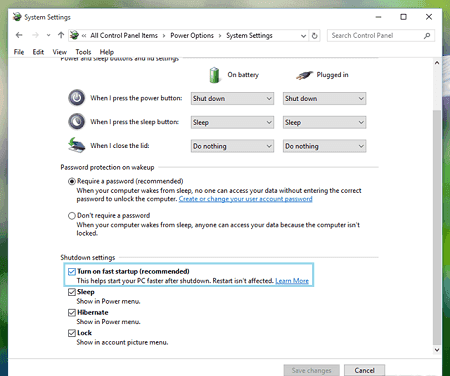Viewport: 450px width, 376px height.
Task: Open Create or change user account password link
Action: tap(246, 199)
